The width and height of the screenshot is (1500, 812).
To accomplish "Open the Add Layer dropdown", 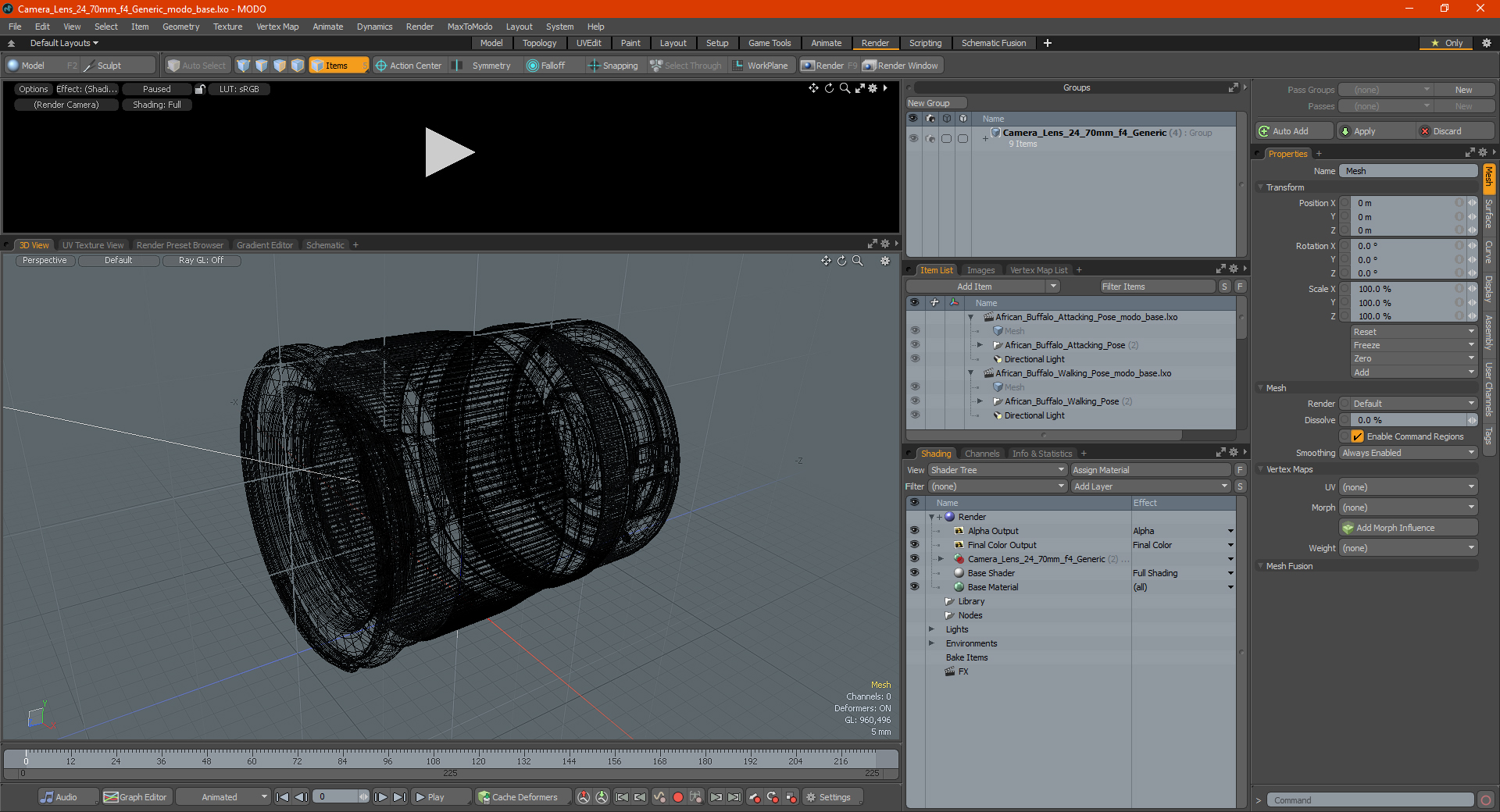I will pos(1151,486).
